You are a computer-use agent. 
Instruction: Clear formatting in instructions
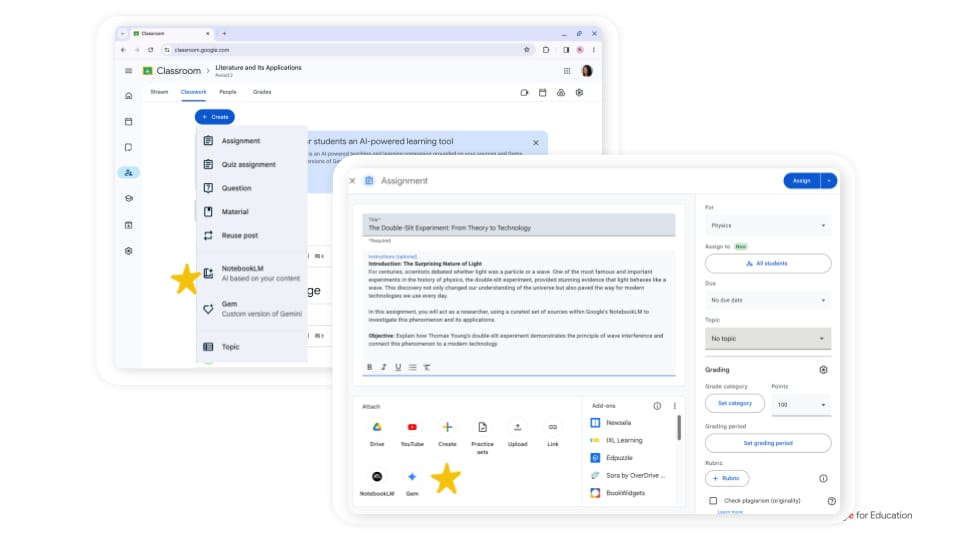[427, 367]
